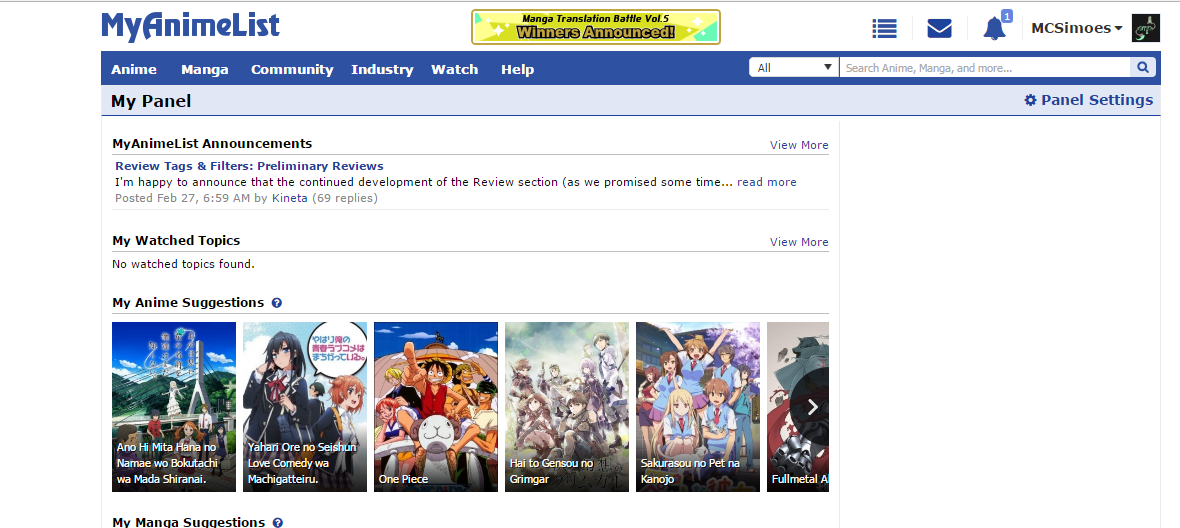Click View More for My Watched Topics
Viewport: 1180px width, 528px height.
(x=799, y=242)
